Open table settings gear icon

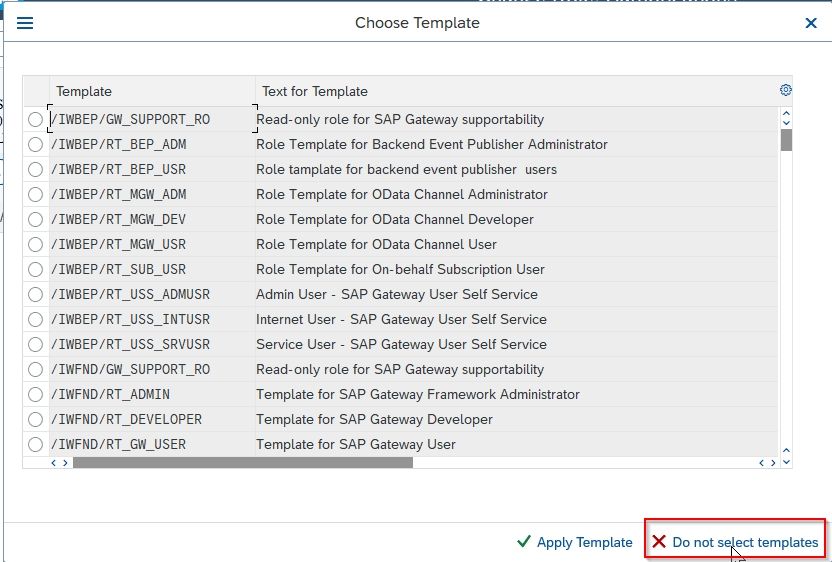click(x=786, y=90)
